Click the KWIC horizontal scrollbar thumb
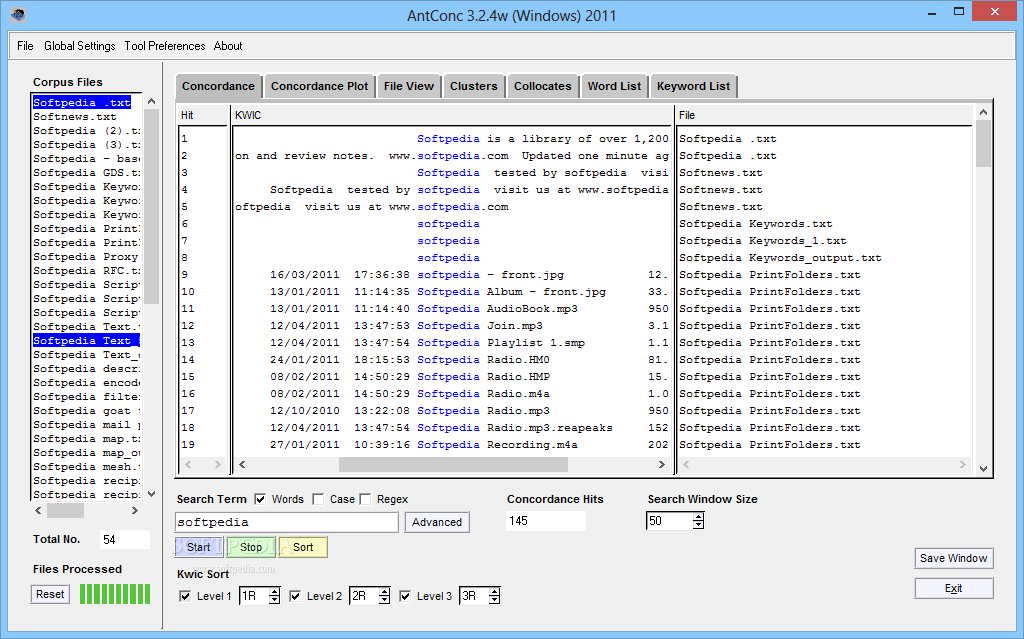The height and width of the screenshot is (639, 1024). pyautogui.click(x=453, y=465)
